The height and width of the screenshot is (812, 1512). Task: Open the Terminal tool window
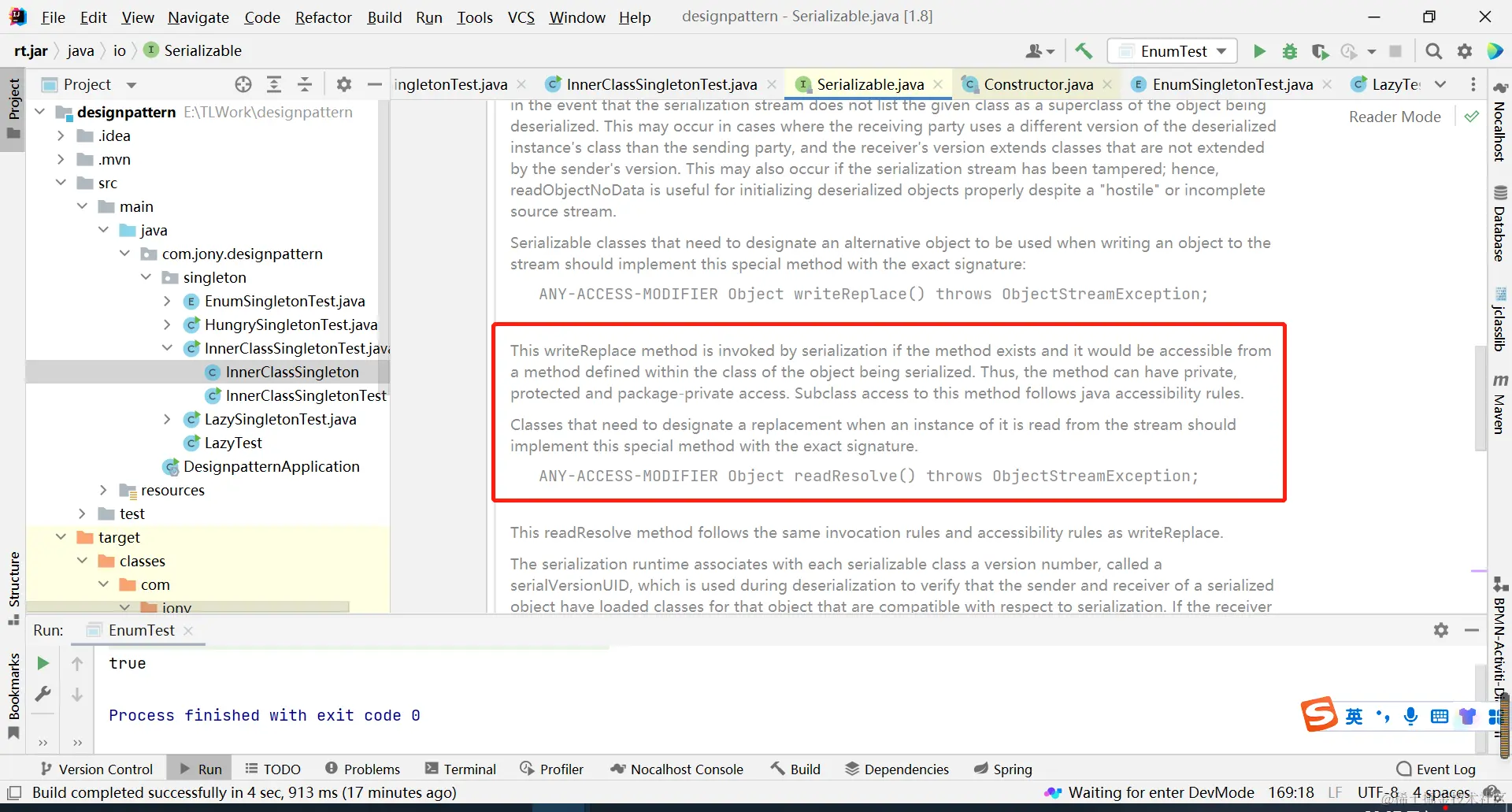461,769
